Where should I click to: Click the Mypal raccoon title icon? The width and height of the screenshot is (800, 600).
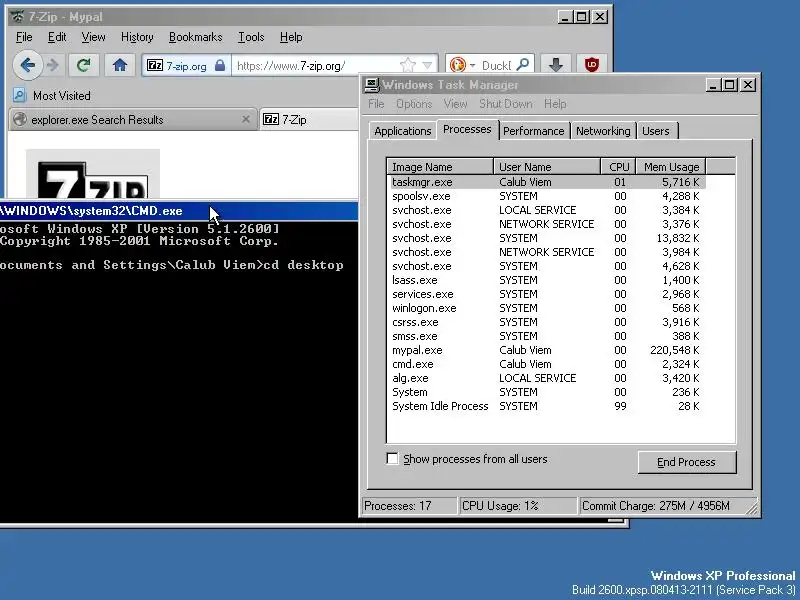[17, 17]
